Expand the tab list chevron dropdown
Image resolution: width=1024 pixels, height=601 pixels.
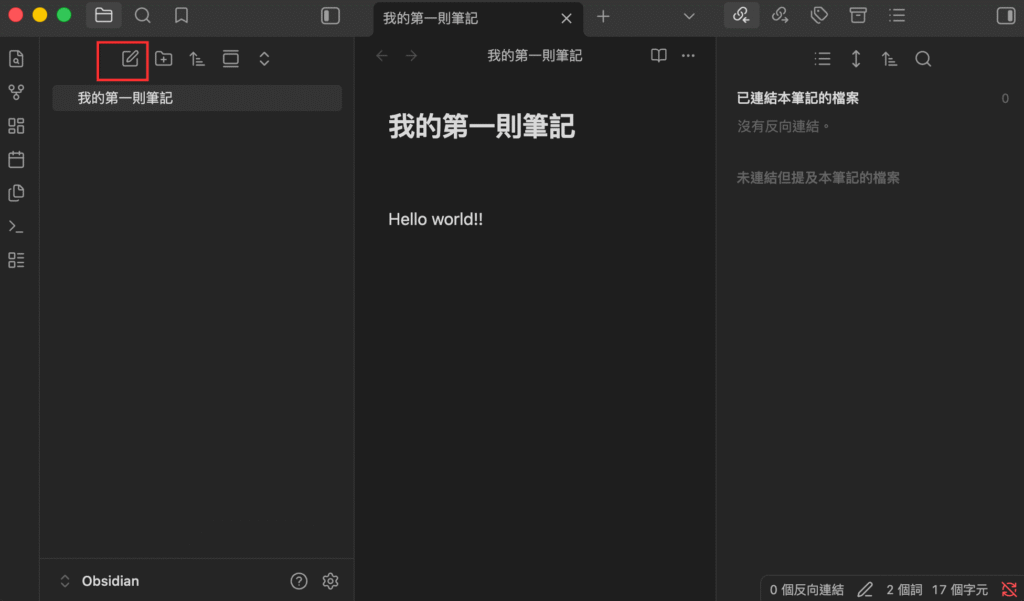[689, 16]
